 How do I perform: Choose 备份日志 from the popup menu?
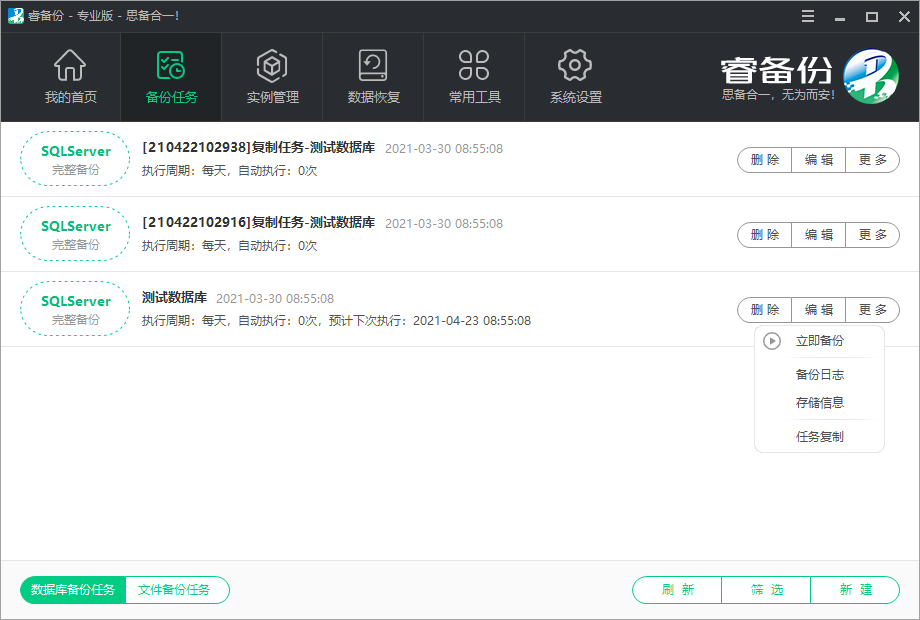click(x=819, y=375)
